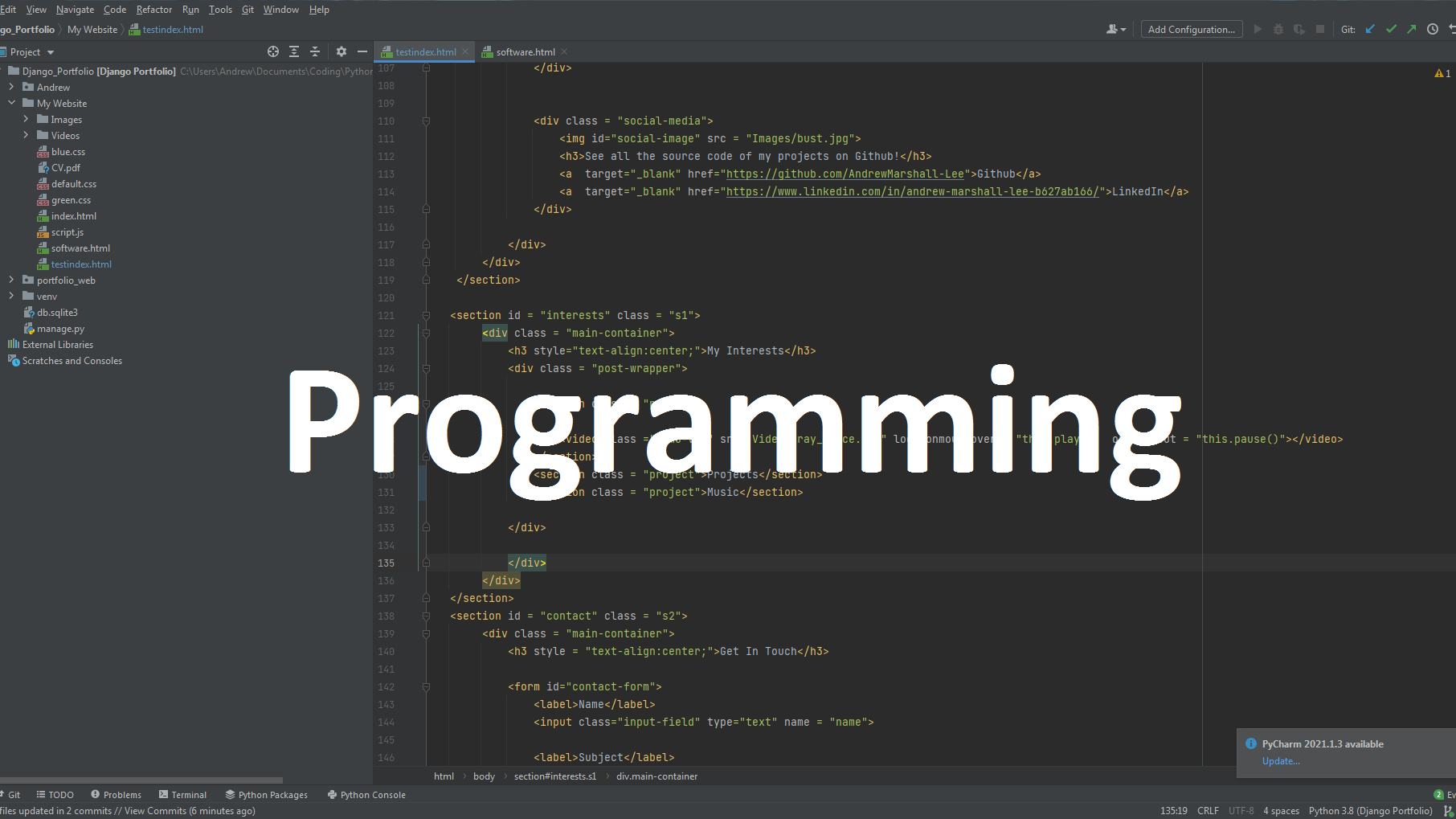The image size is (1456, 819).
Task: Open script.js in the project tree
Action: coord(67,232)
